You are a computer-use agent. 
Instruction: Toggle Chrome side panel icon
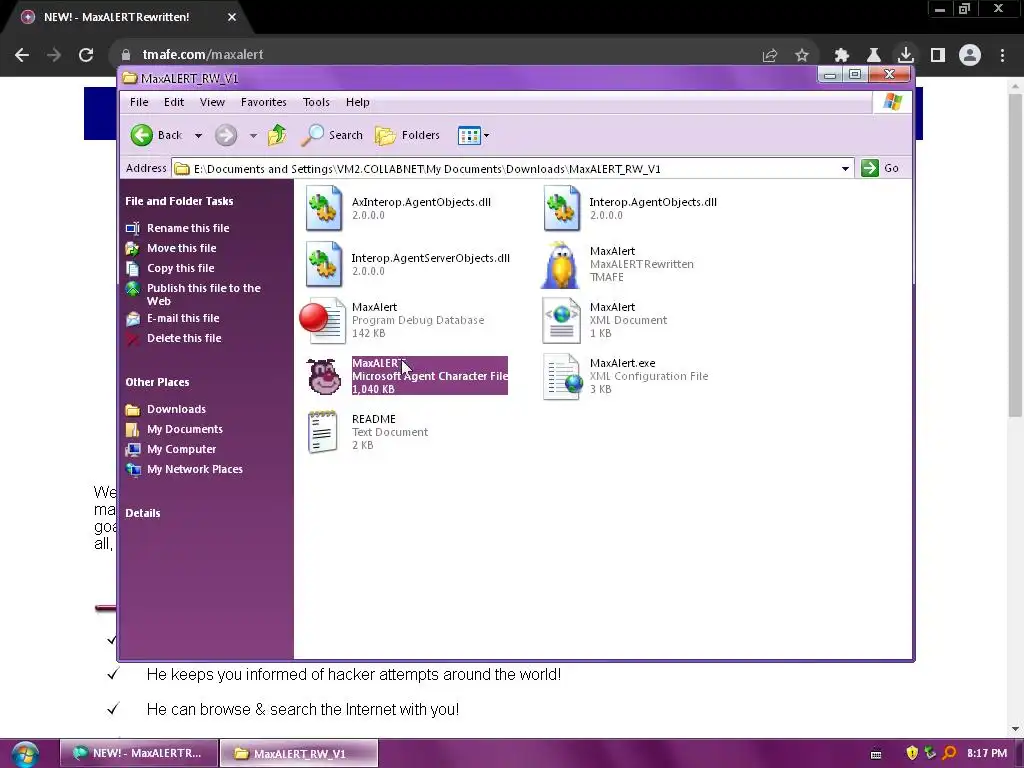pos(938,56)
